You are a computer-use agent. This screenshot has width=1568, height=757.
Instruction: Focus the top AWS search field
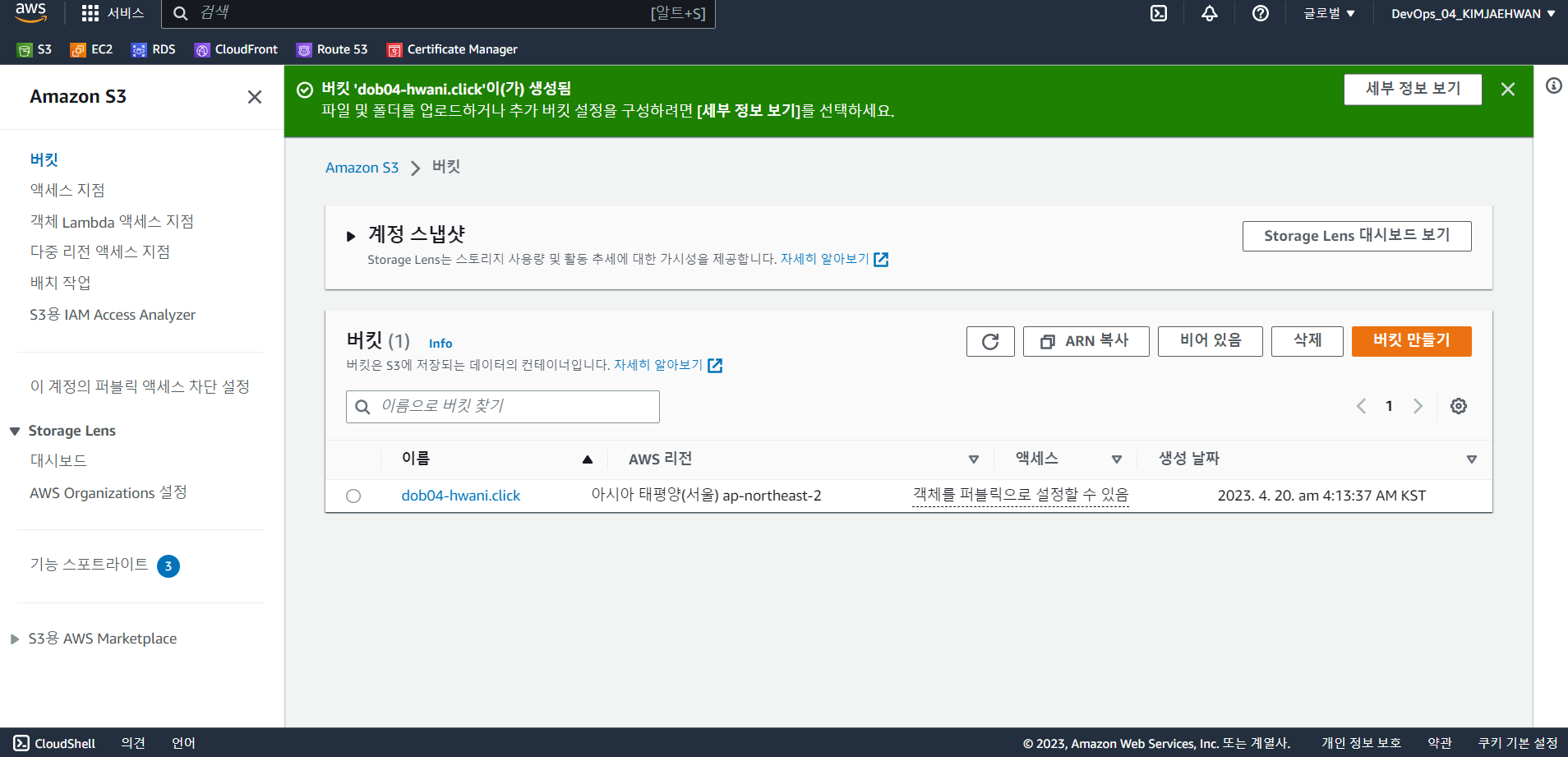tap(438, 13)
